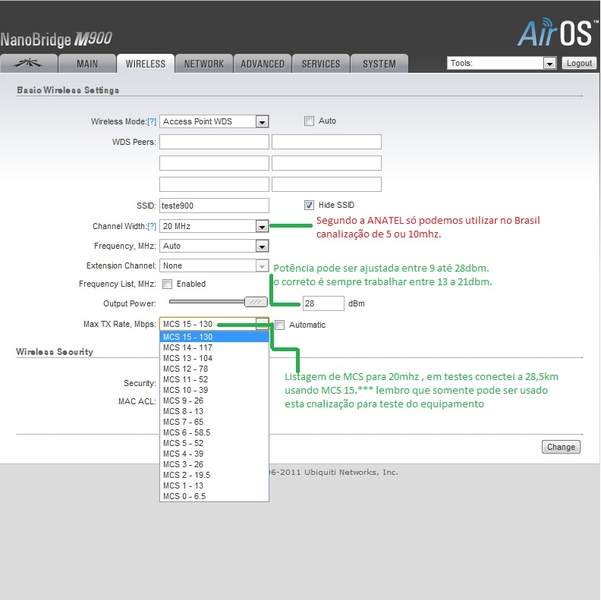The image size is (601, 600).
Task: Pick MCS 4 - 39 option
Action: (x=214, y=454)
